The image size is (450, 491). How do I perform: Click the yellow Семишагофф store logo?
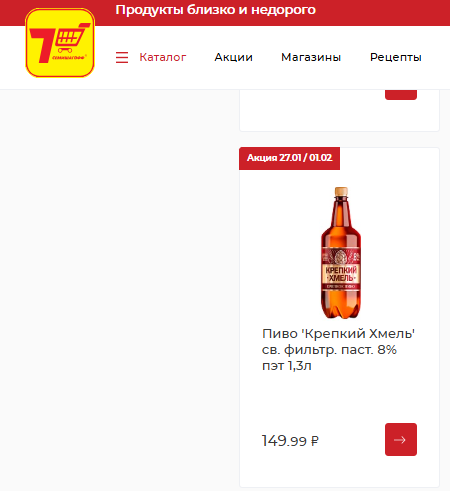click(60, 43)
